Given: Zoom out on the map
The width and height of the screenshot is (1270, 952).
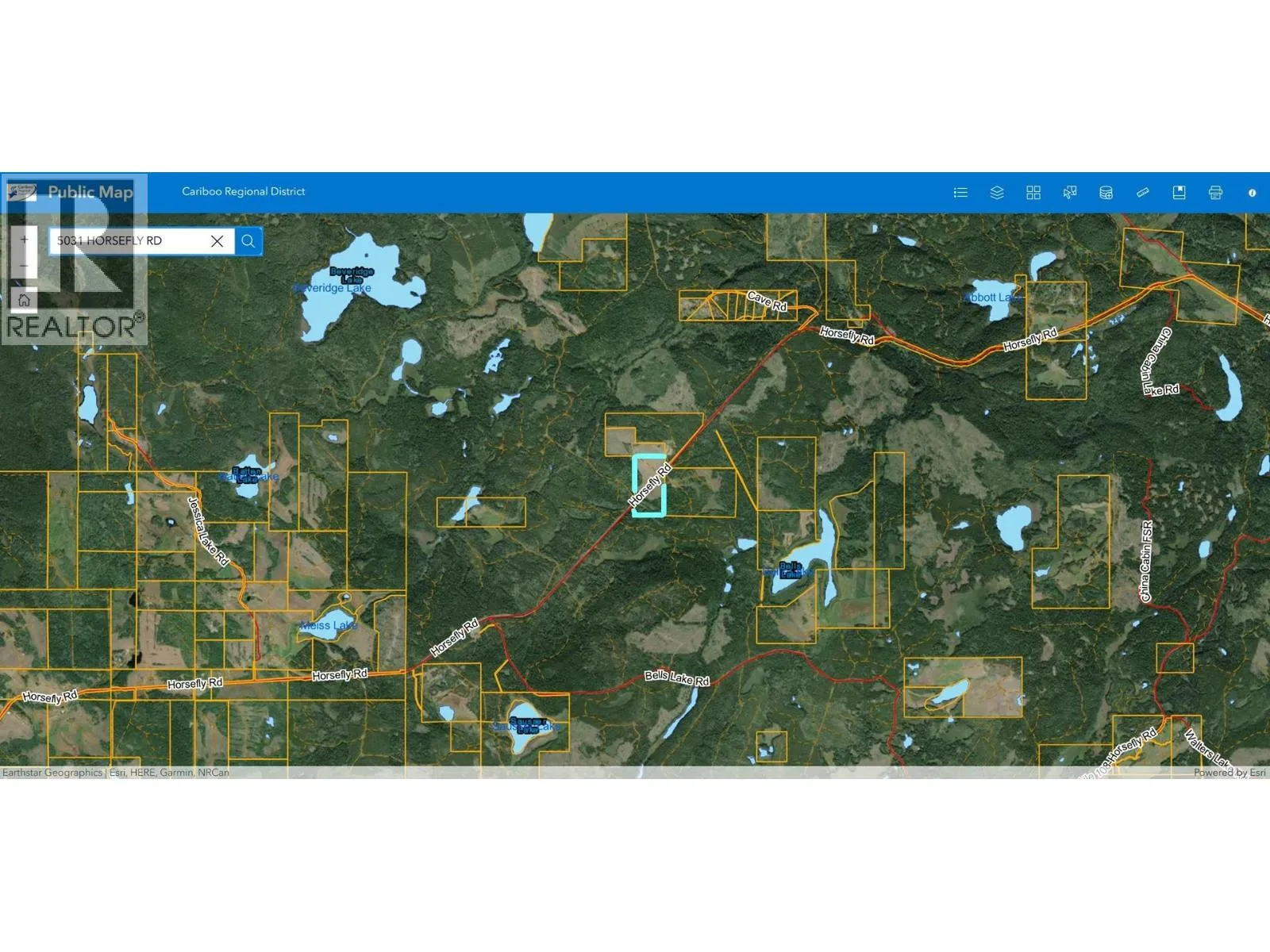Looking at the screenshot, I should (x=24, y=265).
